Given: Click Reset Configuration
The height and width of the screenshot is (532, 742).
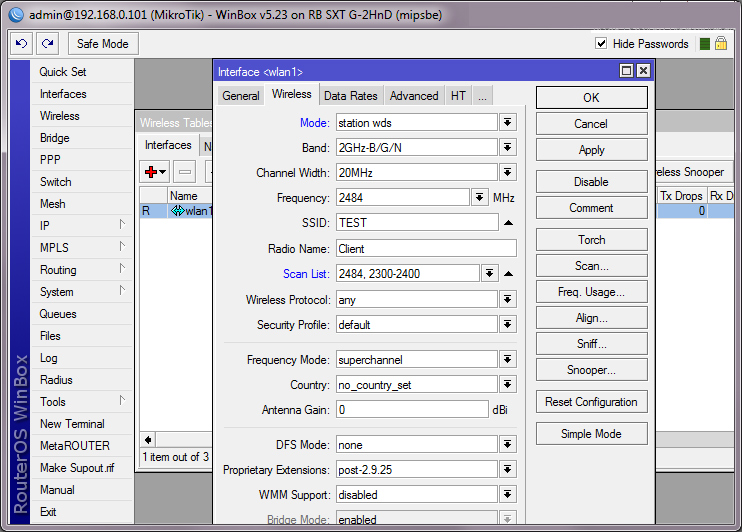Looking at the screenshot, I should coord(592,402).
